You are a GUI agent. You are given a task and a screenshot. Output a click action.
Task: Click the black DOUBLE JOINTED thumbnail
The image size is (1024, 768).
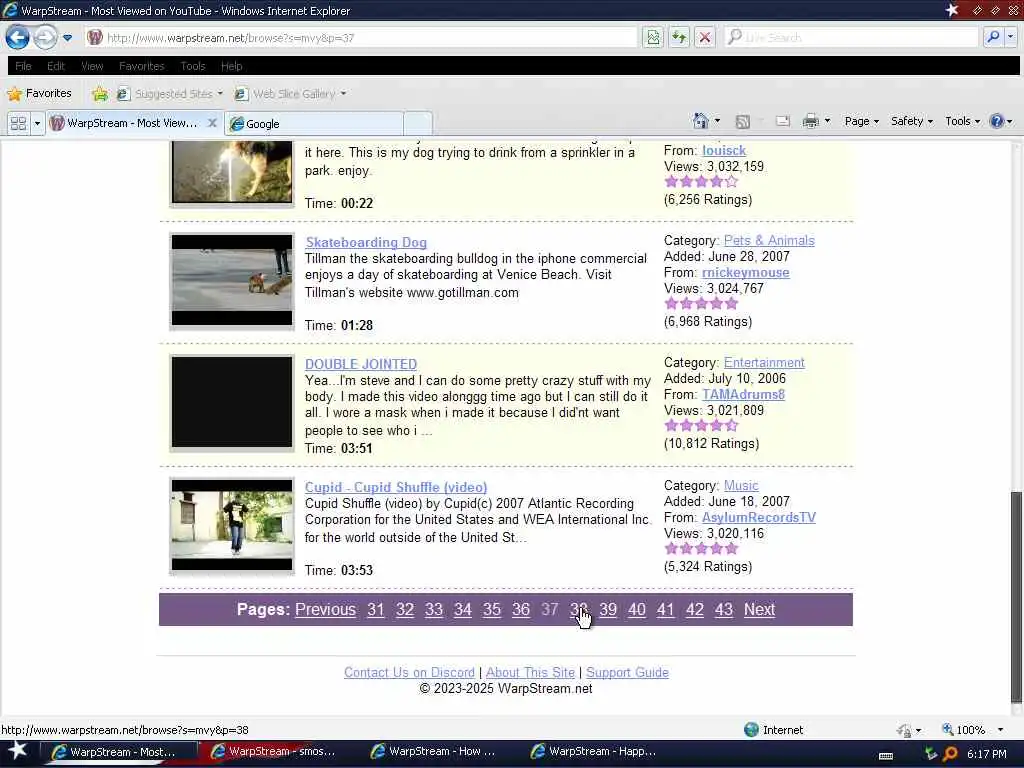[x=232, y=402]
